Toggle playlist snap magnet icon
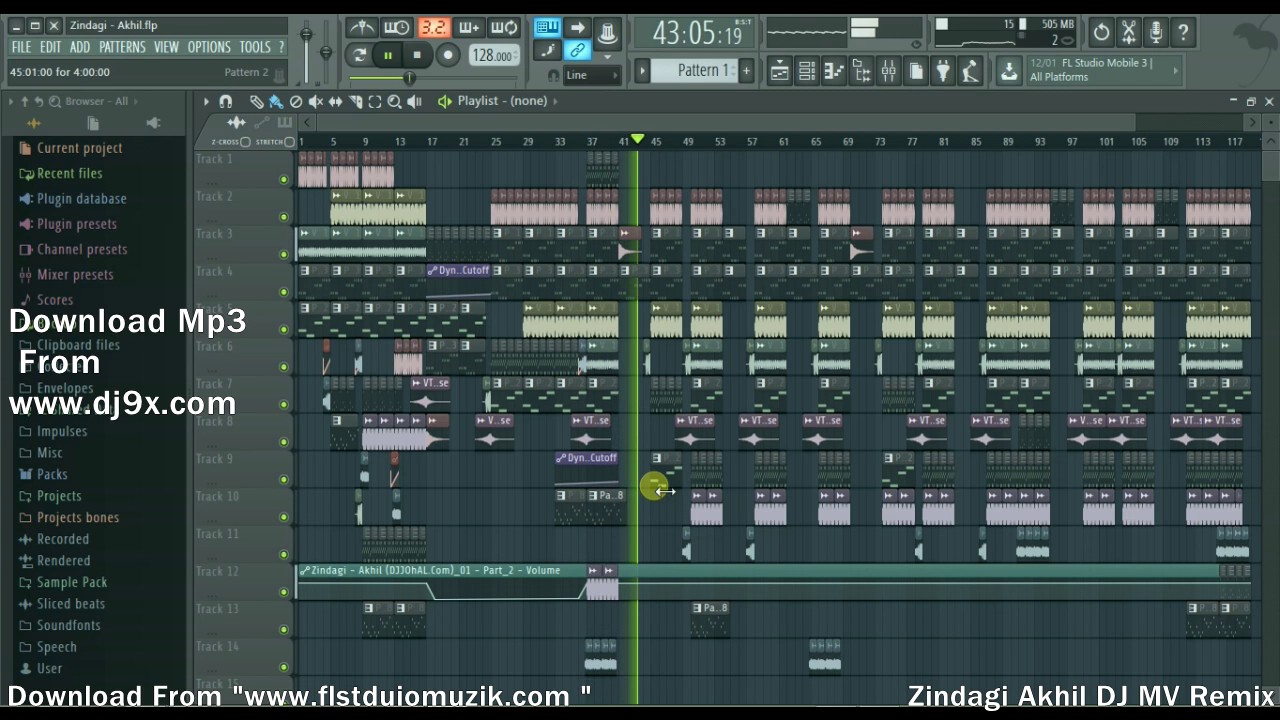This screenshot has height=720, width=1280. 226,101
